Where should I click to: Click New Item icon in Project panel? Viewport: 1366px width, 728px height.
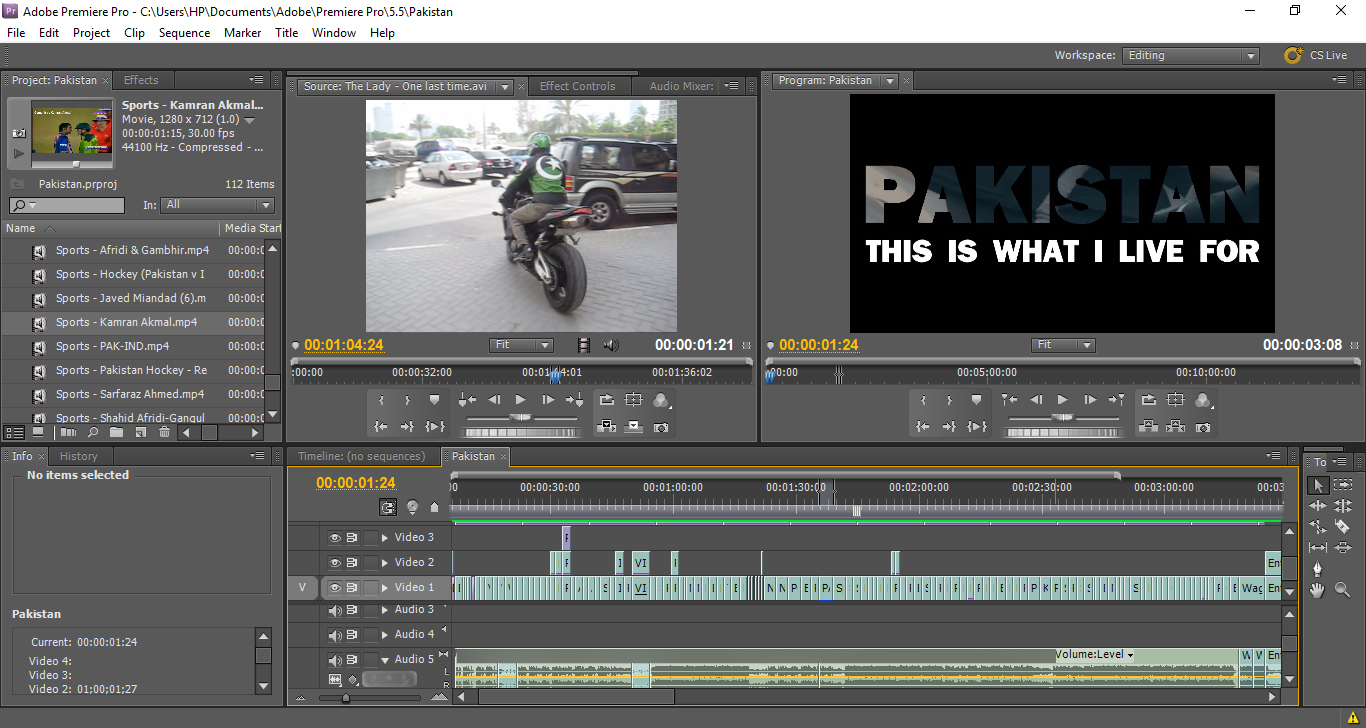[x=140, y=432]
